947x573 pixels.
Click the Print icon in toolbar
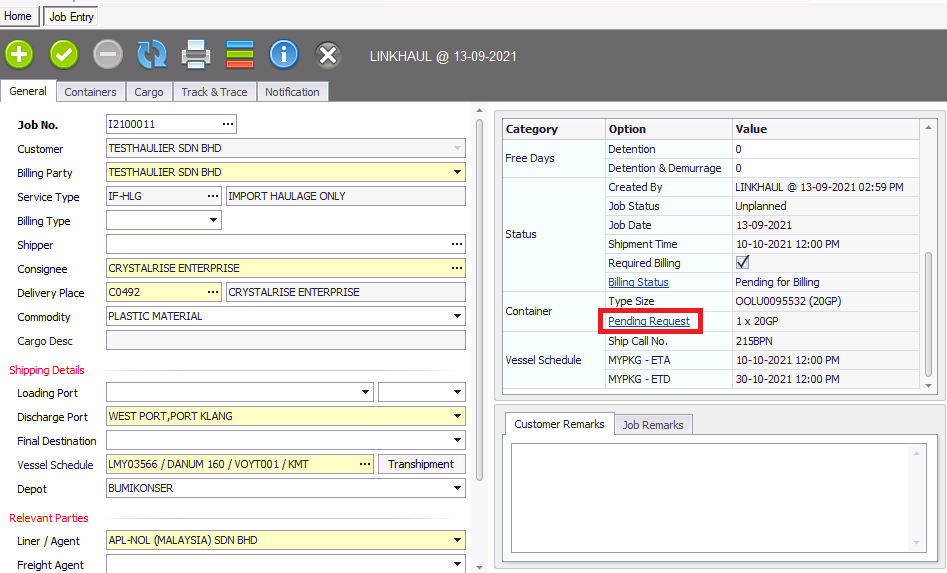(x=196, y=54)
